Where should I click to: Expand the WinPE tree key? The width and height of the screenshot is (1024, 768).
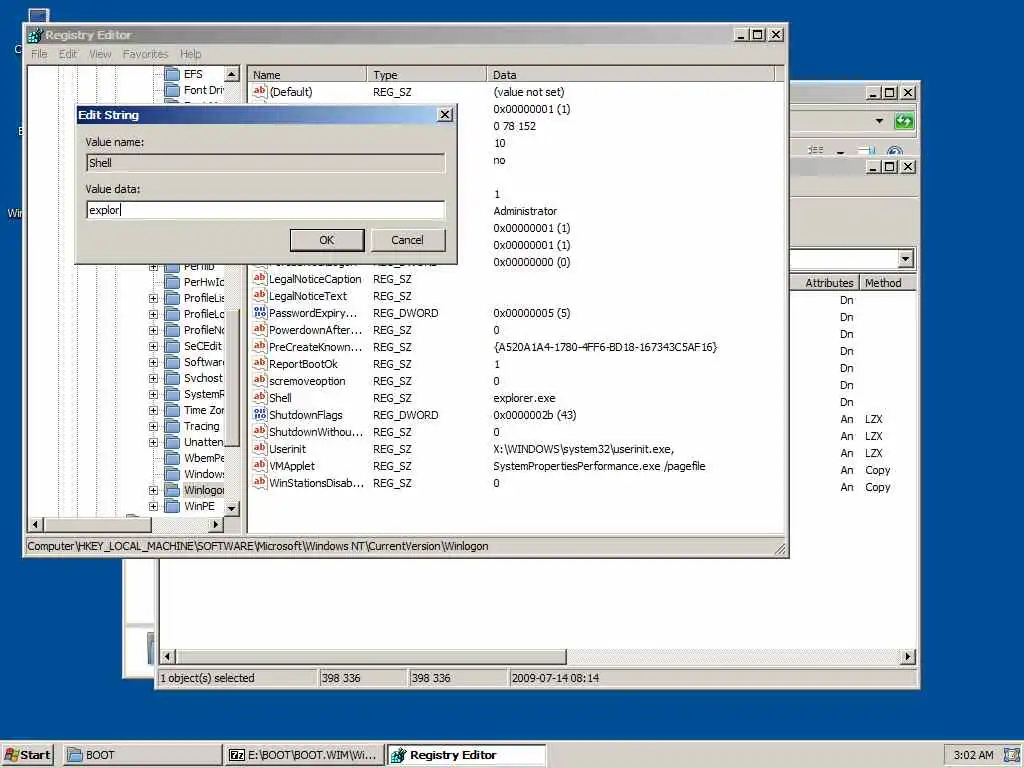pyautogui.click(x=153, y=506)
